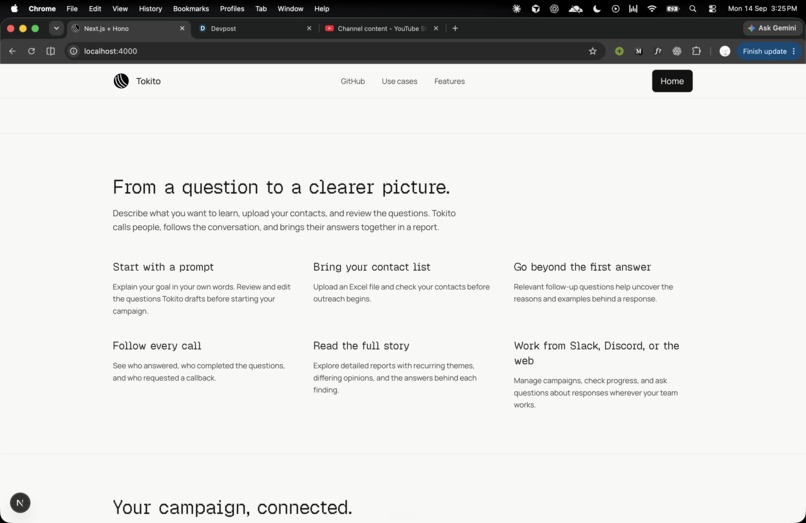Click the black Home button
This screenshot has width=806, height=523.
click(672, 81)
